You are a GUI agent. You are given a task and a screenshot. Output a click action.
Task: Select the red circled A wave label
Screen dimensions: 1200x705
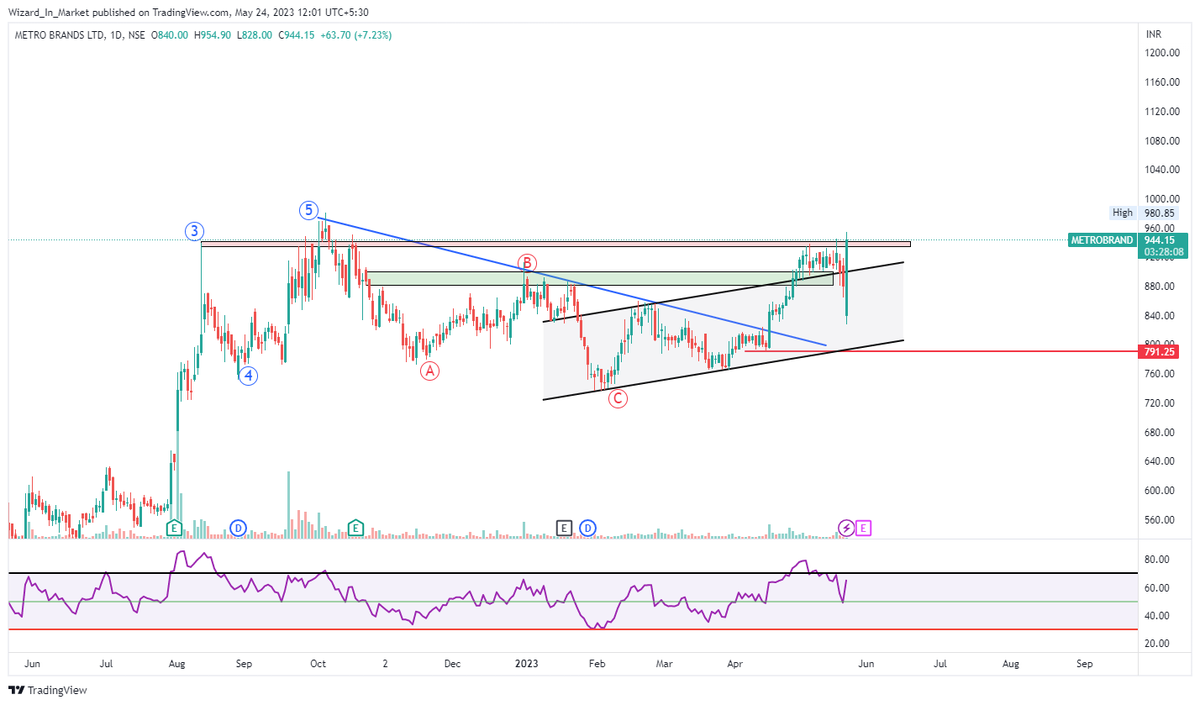[429, 371]
